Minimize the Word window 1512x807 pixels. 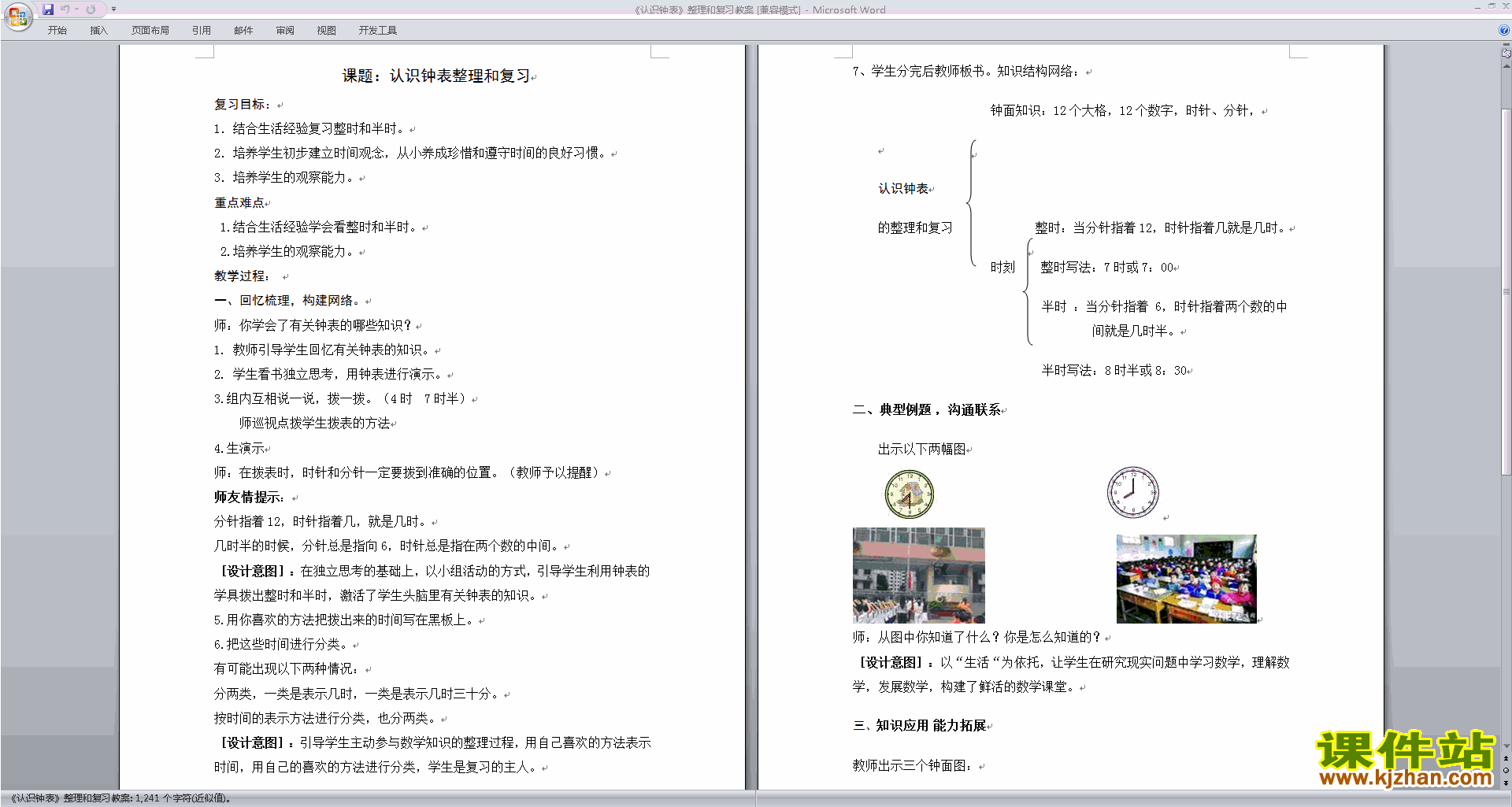(1477, 7)
